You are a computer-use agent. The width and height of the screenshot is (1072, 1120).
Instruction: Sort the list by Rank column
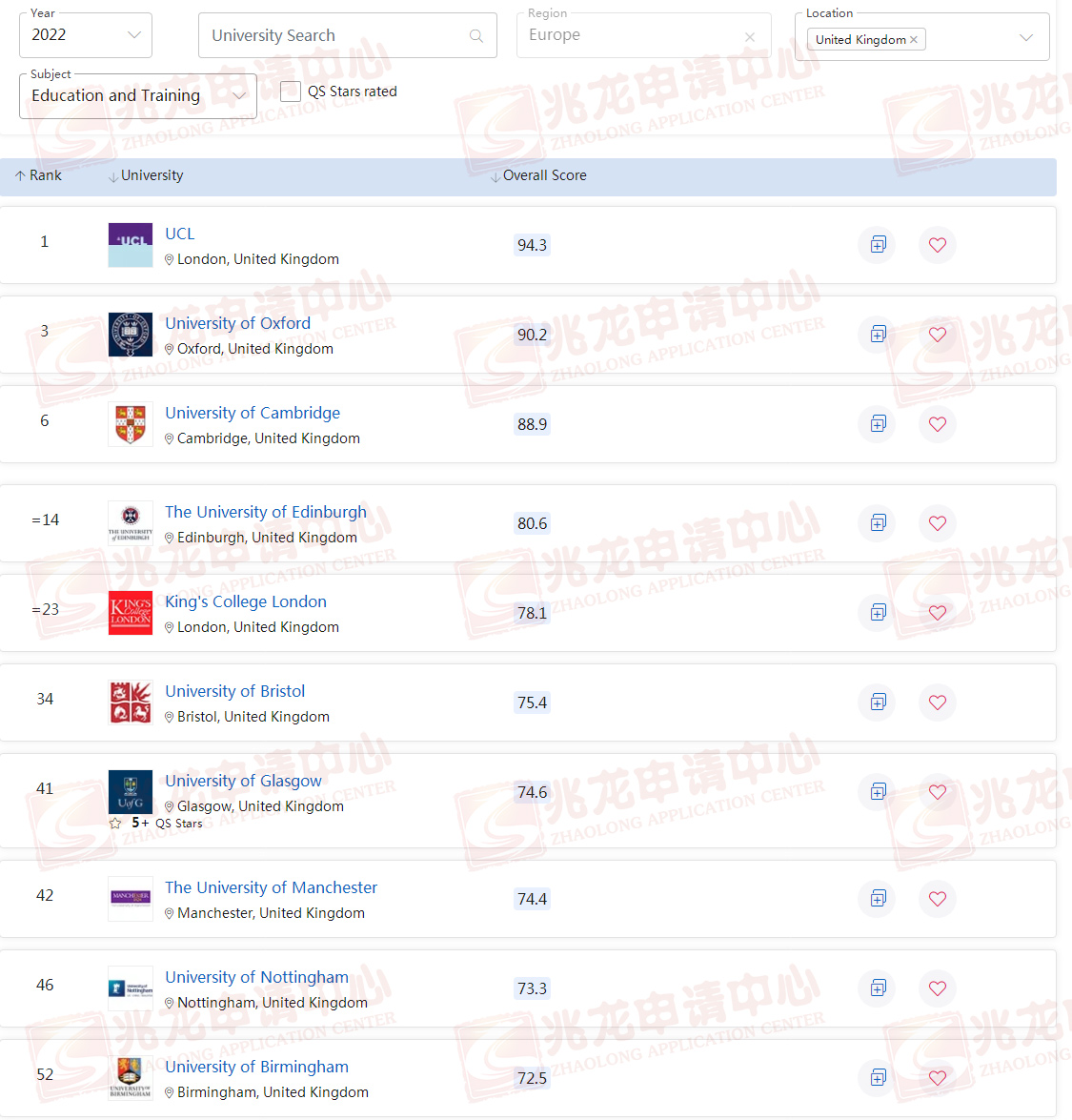pos(38,175)
